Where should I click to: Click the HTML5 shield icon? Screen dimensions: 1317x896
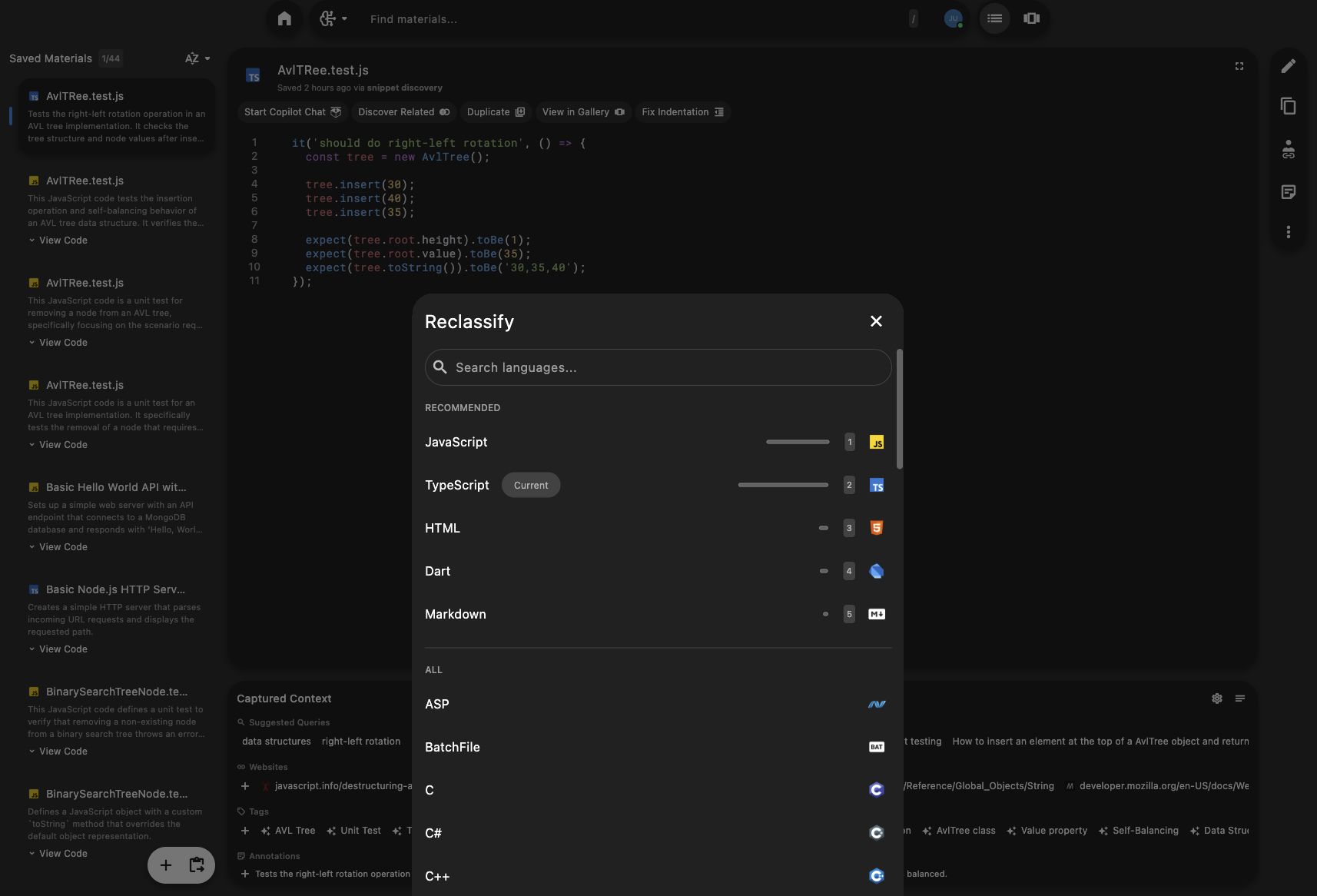click(x=876, y=528)
